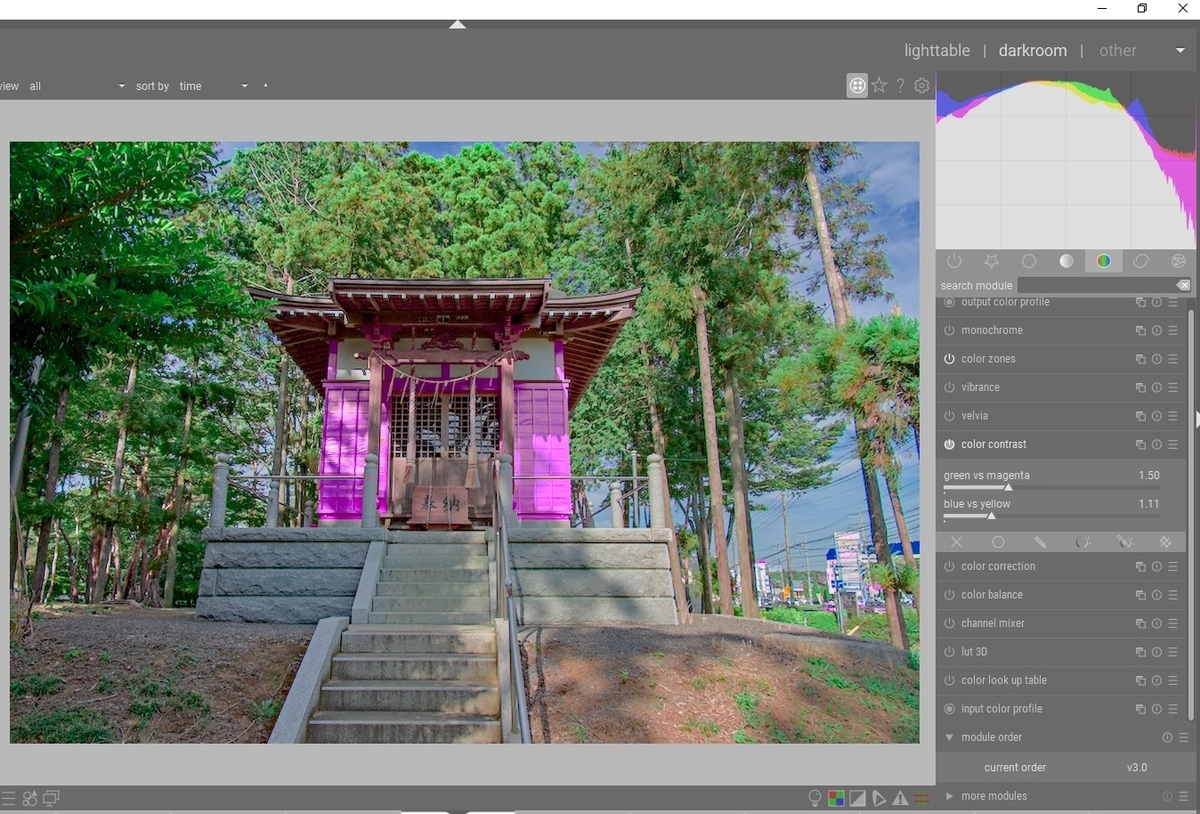The height and width of the screenshot is (814, 1200).
Task: Enable the color look up table module
Action: [x=949, y=680]
